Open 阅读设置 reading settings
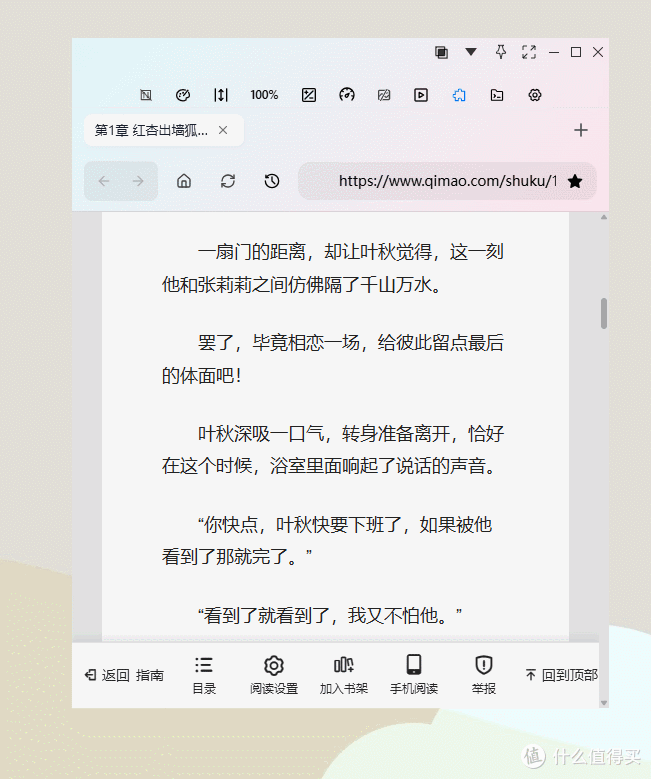Viewport: 651px width, 779px height. tap(274, 675)
